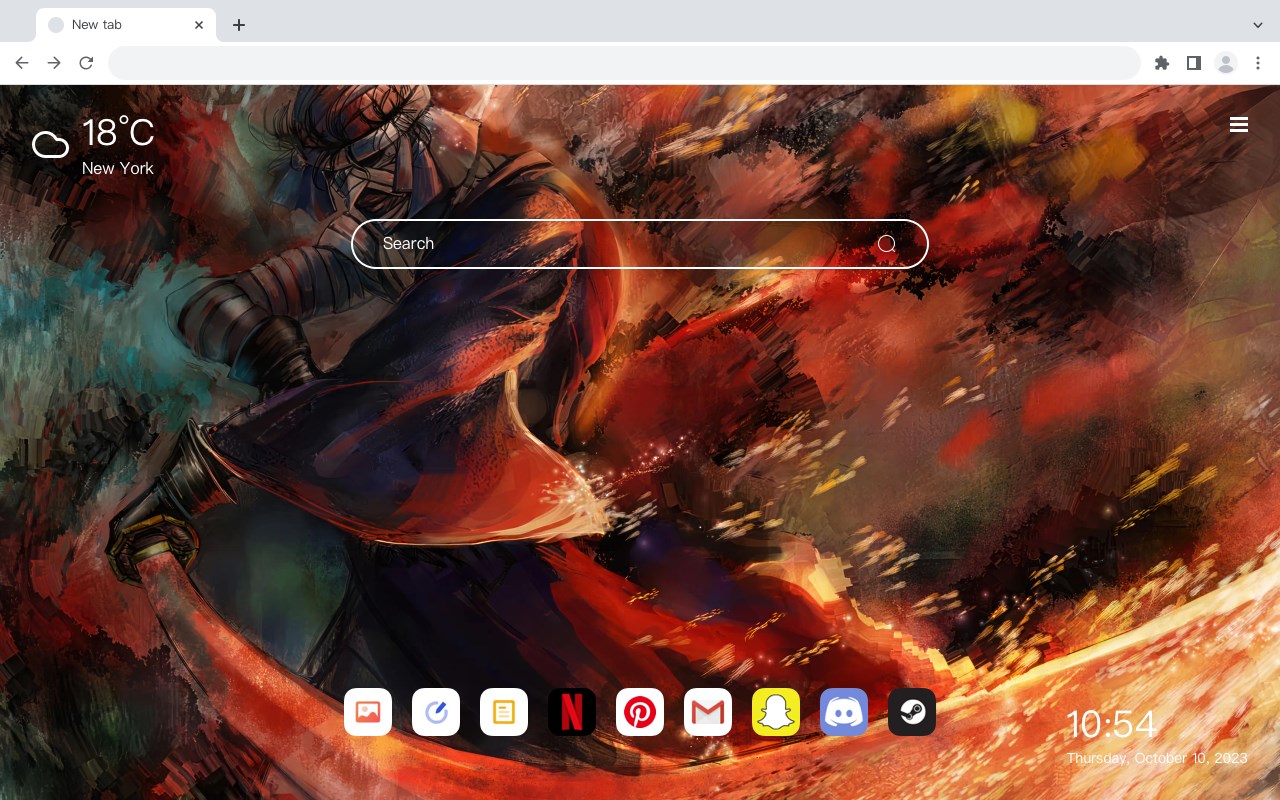
Task: Open the hamburger menu on the page
Action: (x=1239, y=124)
